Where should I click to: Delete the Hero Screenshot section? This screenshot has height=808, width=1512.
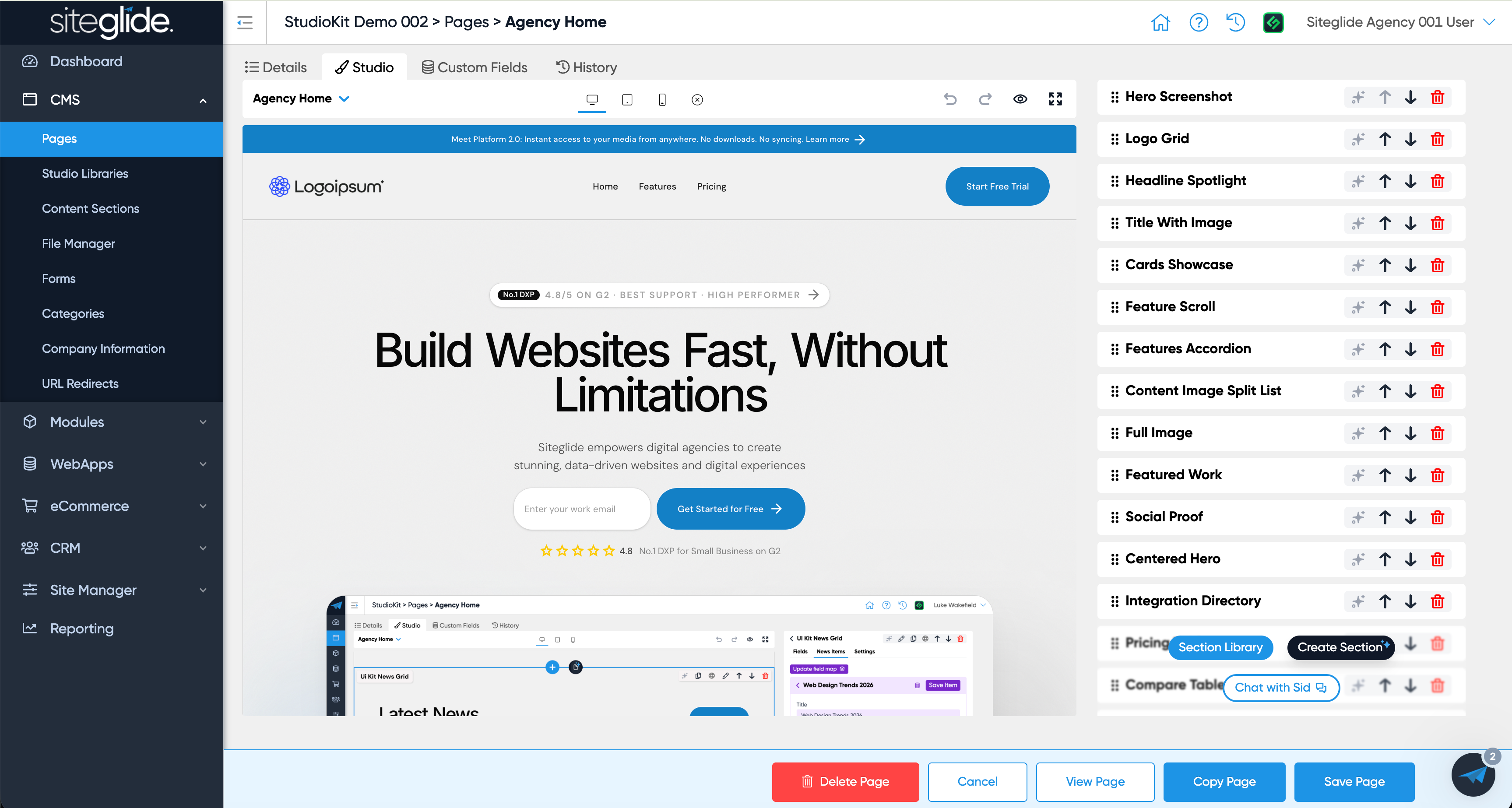[x=1438, y=98]
